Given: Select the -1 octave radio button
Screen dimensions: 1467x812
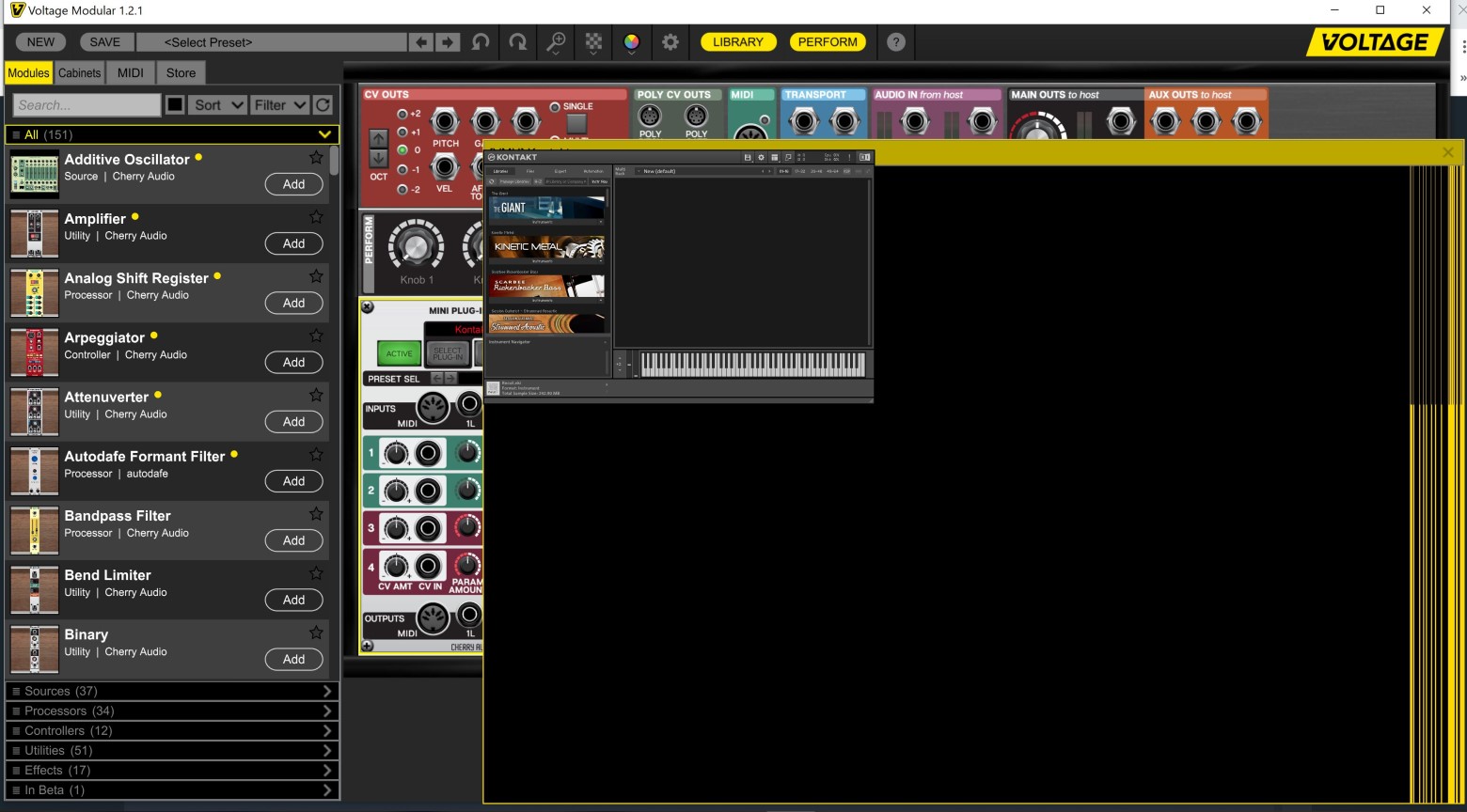Looking at the screenshot, I should (402, 170).
